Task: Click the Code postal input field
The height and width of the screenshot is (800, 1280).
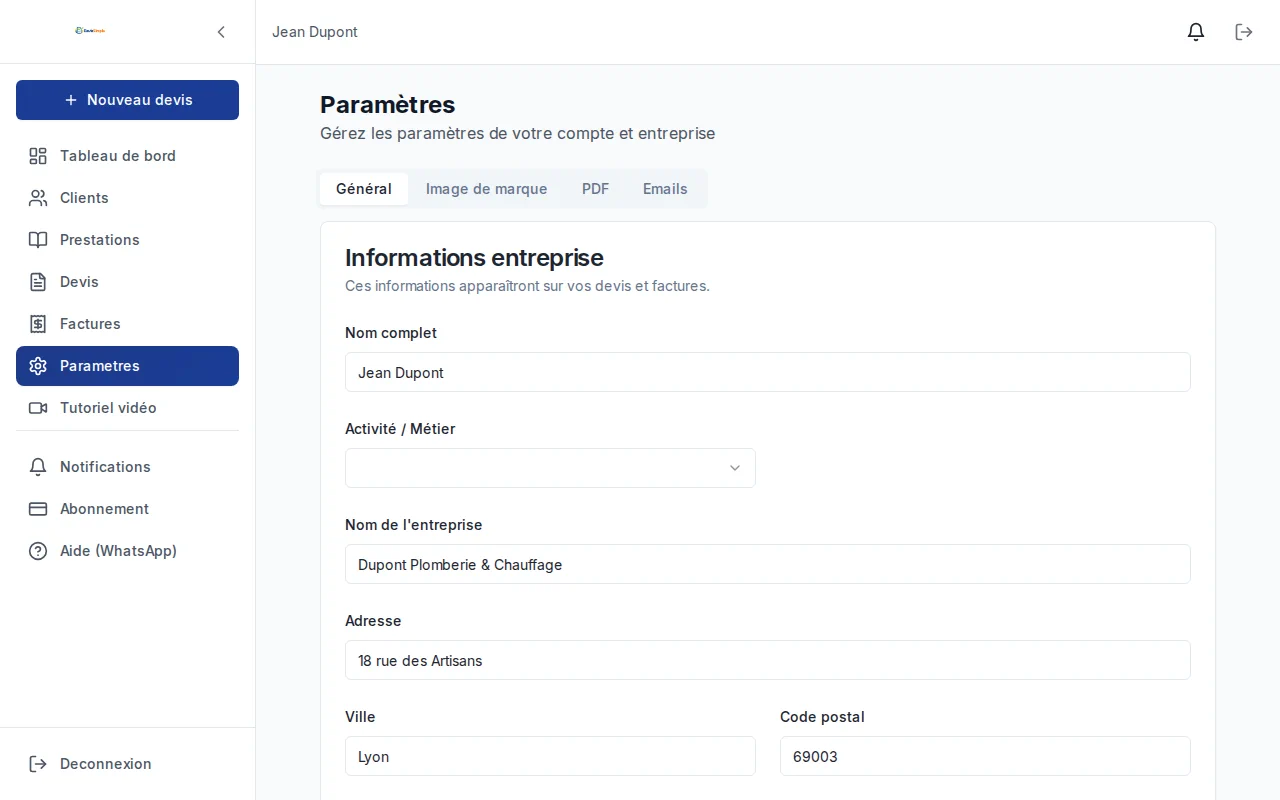Action: click(x=985, y=756)
